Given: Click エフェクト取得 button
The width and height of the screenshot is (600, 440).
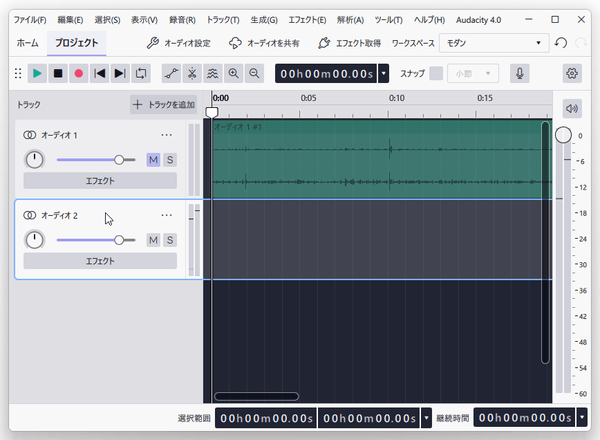Looking at the screenshot, I should [349, 43].
